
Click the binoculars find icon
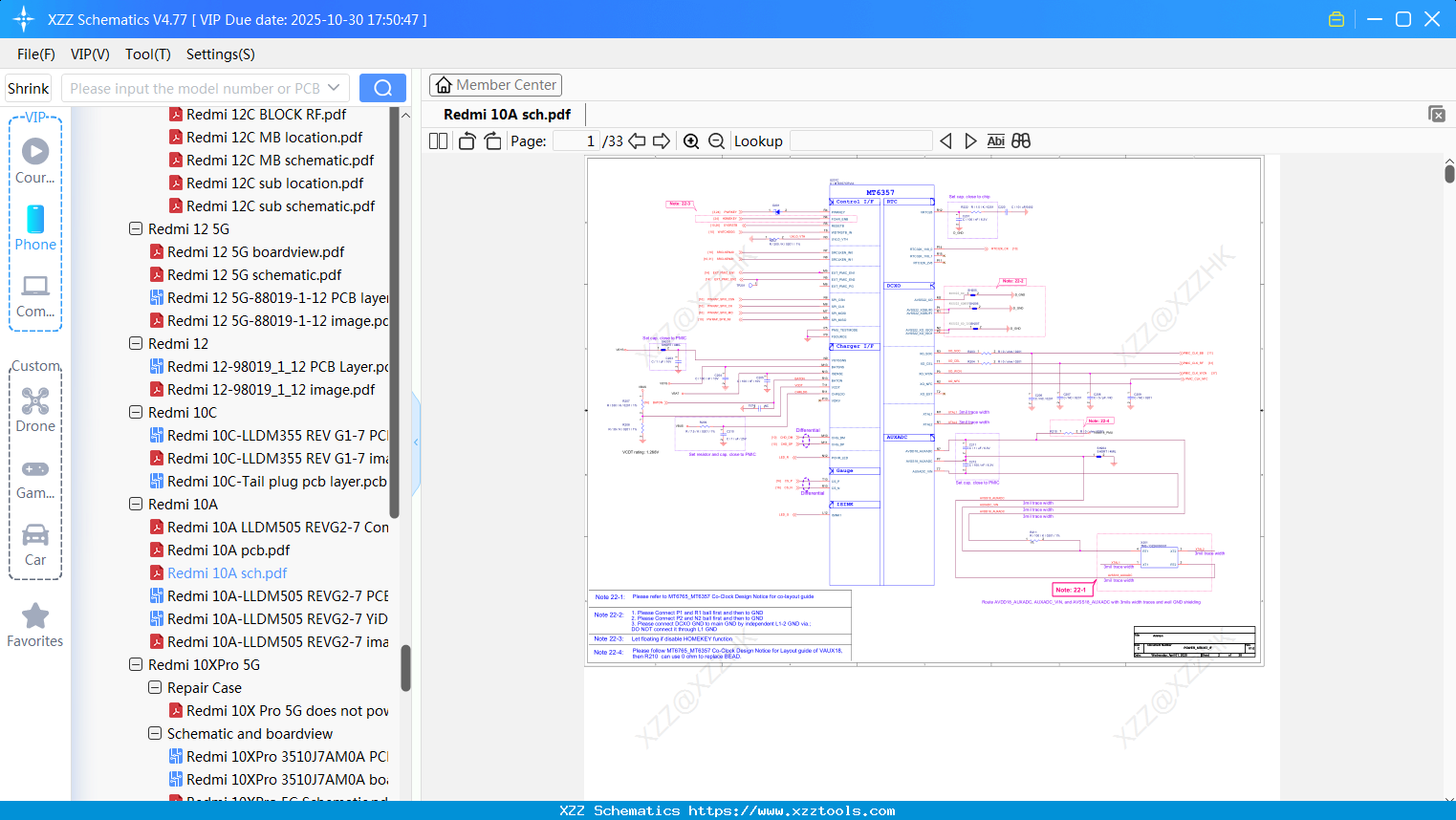click(1021, 141)
